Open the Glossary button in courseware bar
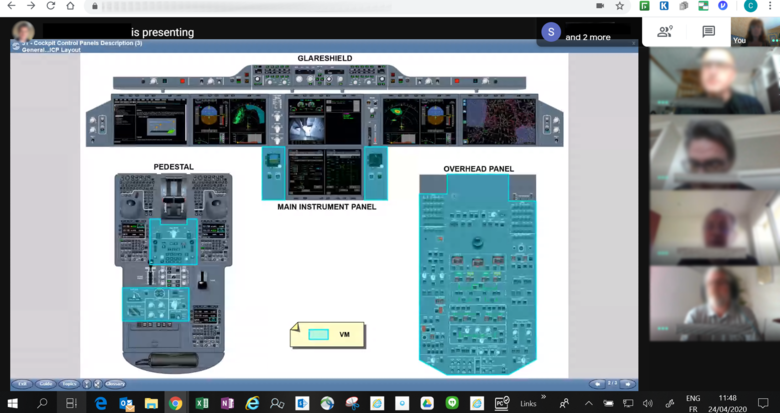The height and width of the screenshot is (413, 780). click(115, 384)
